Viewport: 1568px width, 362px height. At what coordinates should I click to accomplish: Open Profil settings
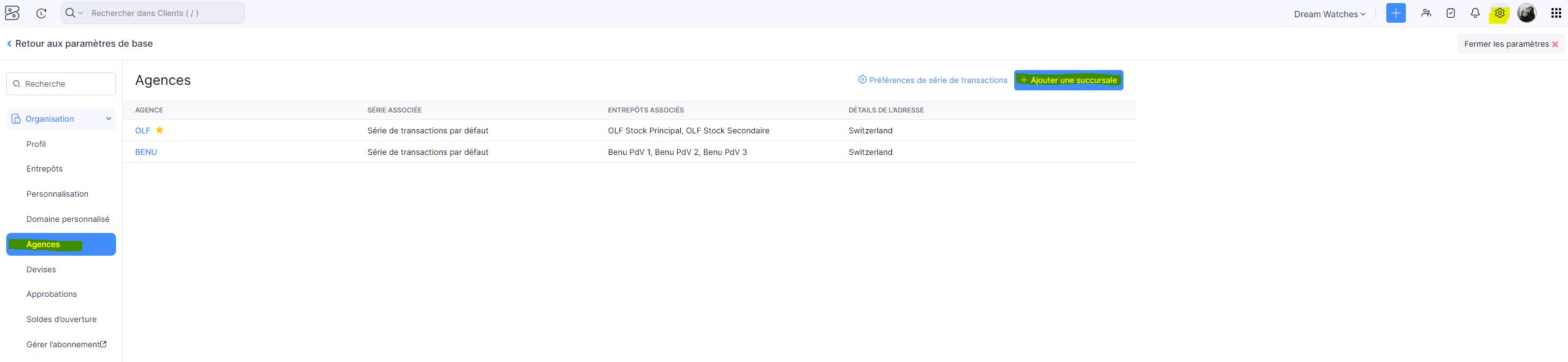coord(36,144)
